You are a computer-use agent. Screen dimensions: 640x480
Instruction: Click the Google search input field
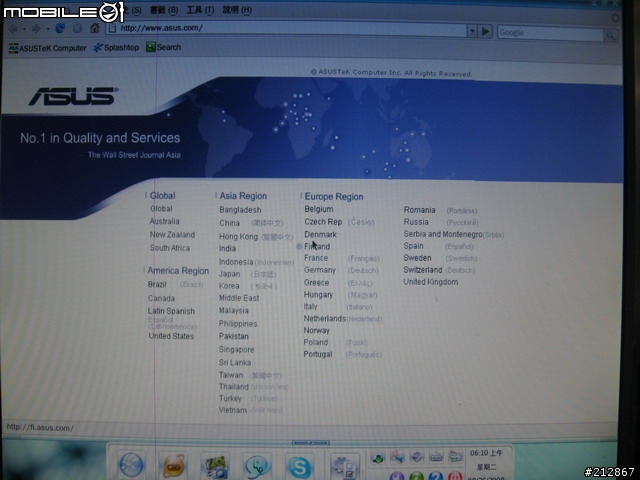tap(550, 33)
